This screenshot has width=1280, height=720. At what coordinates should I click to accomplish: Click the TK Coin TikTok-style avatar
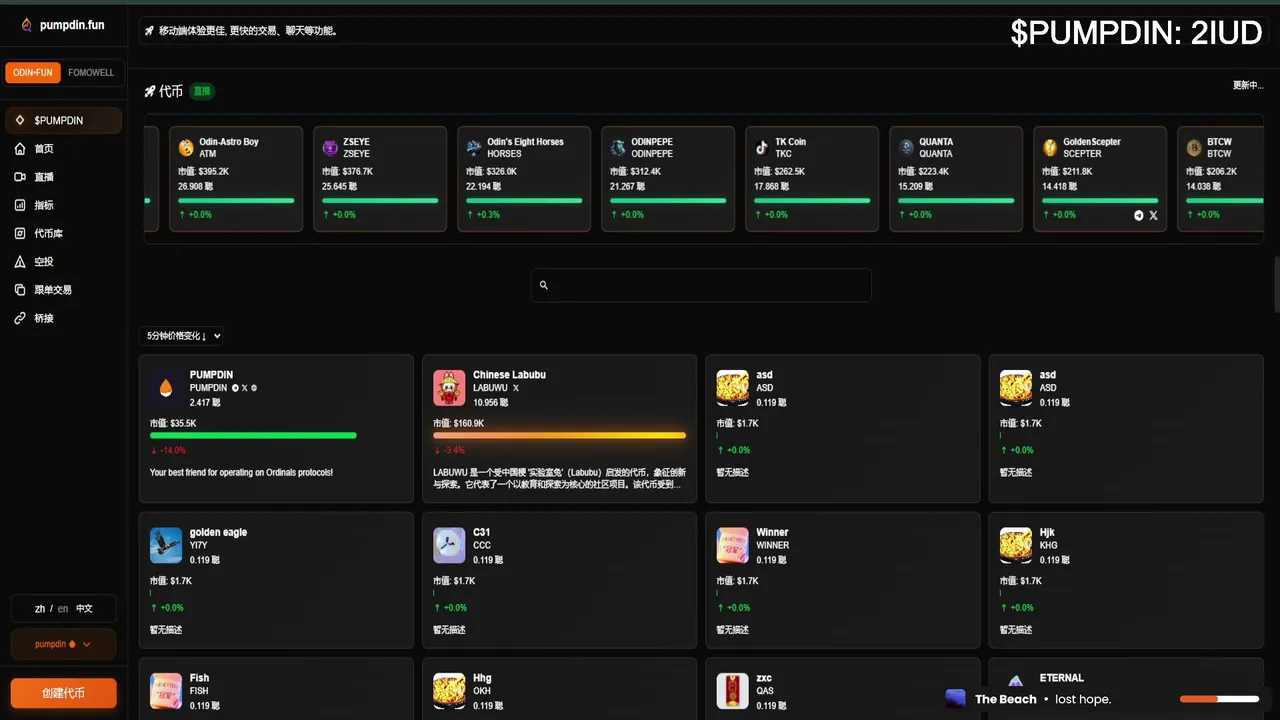coord(762,148)
